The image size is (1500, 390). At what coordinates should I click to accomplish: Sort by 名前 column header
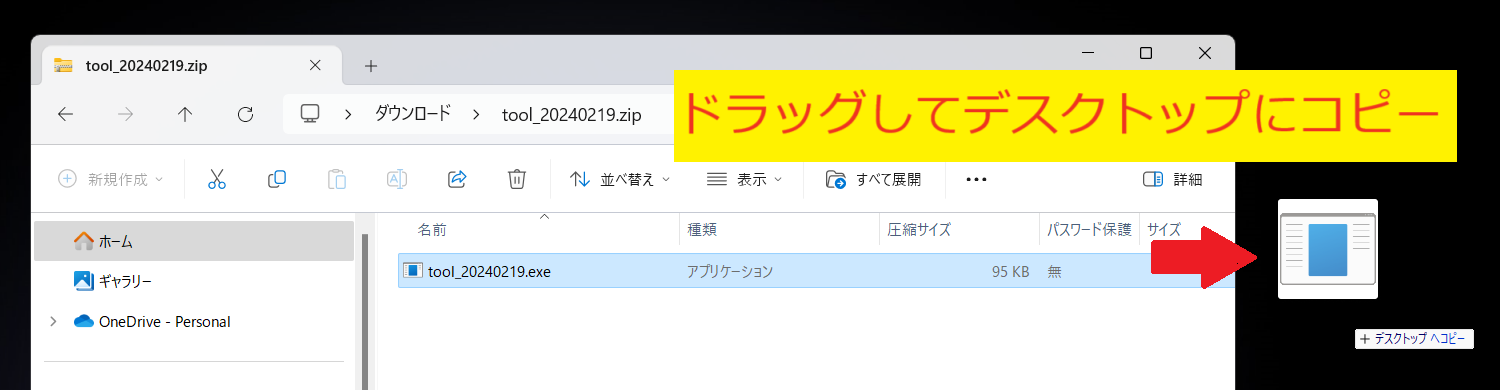432,230
